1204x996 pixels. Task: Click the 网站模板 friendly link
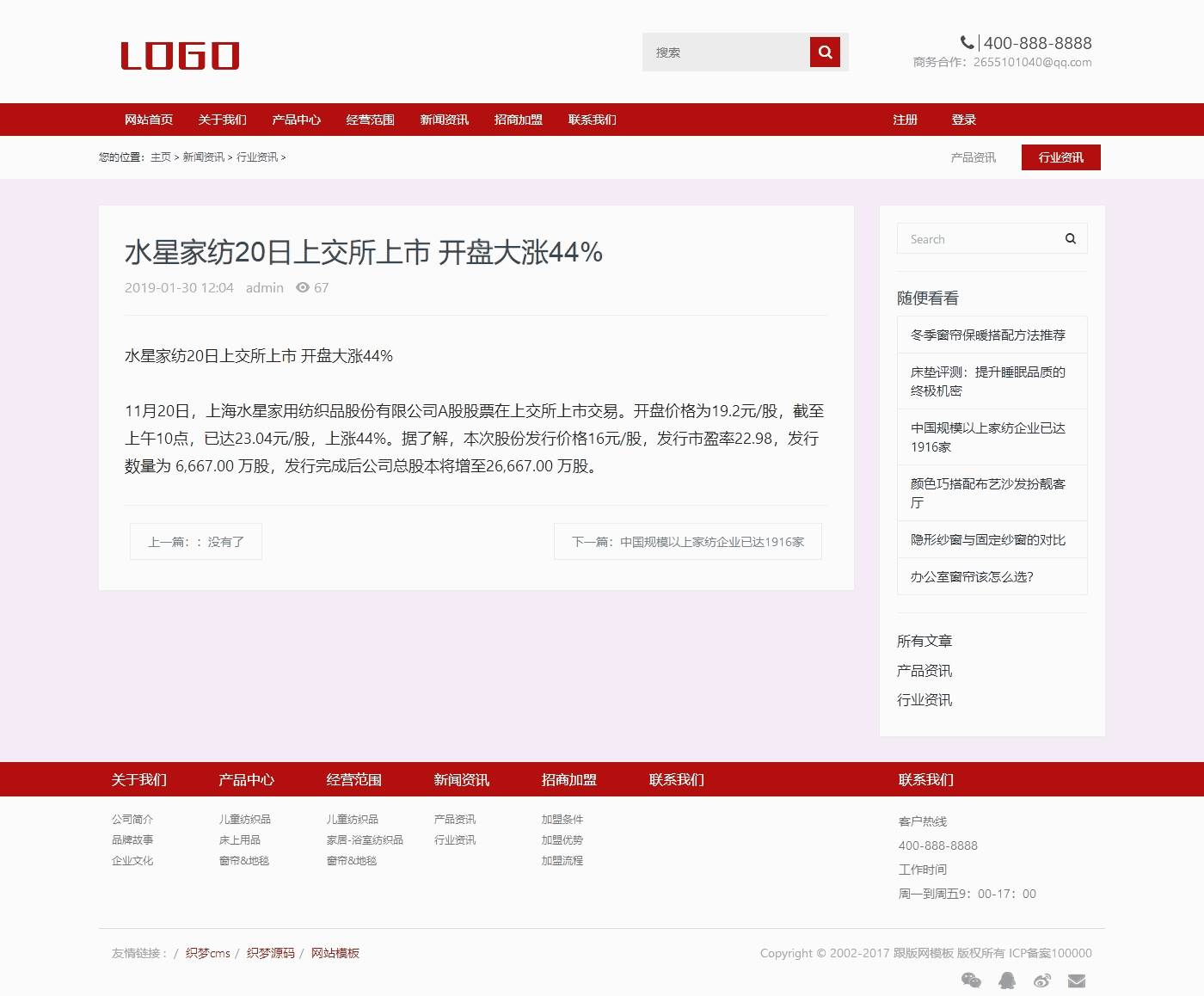coord(335,953)
